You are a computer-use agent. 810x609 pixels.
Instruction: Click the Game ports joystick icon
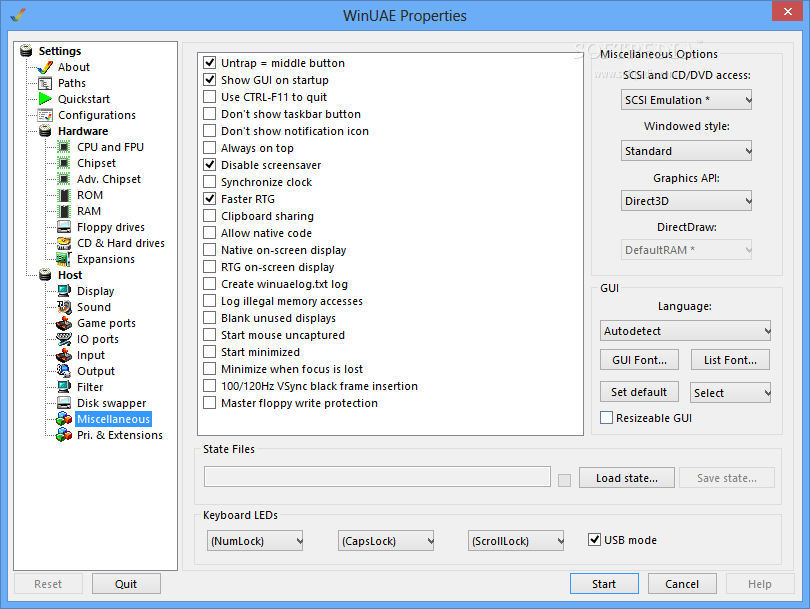pos(64,323)
